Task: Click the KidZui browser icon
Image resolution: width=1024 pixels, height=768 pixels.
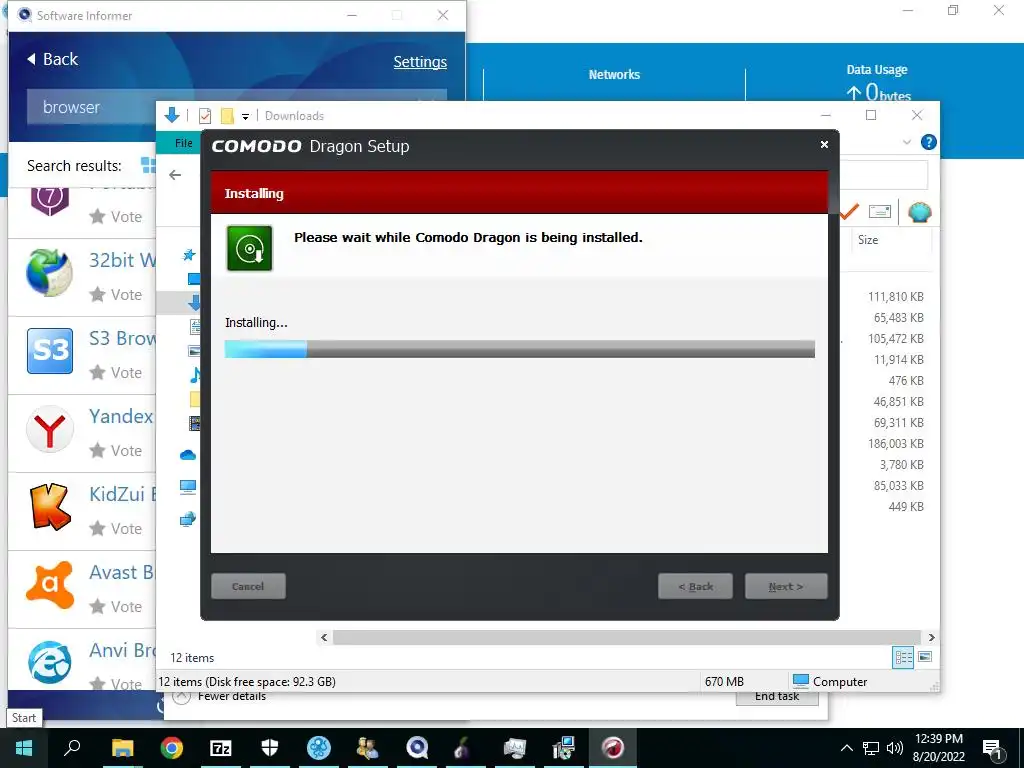Action: pos(50,507)
